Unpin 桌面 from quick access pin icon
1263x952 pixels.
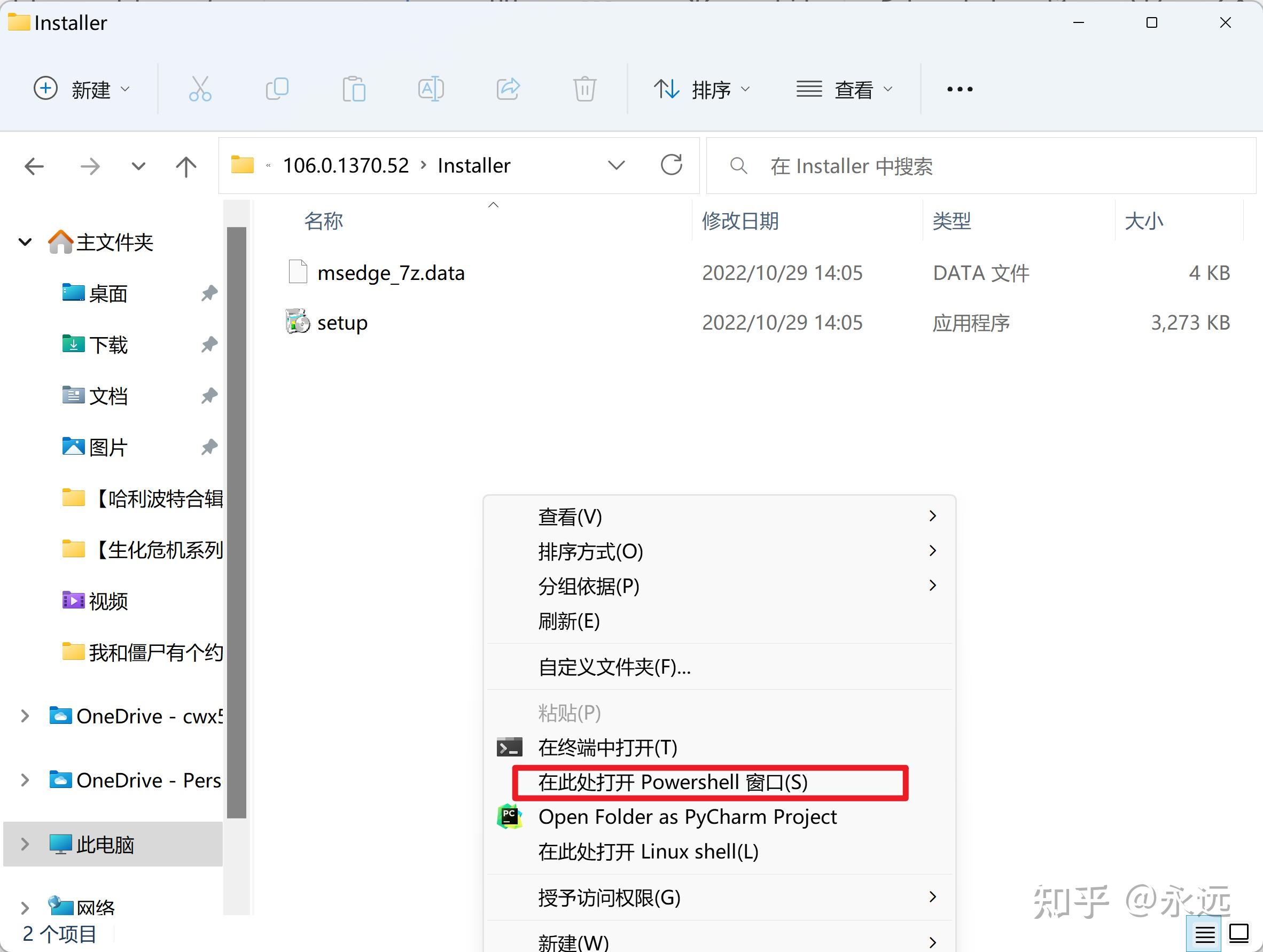click(209, 293)
